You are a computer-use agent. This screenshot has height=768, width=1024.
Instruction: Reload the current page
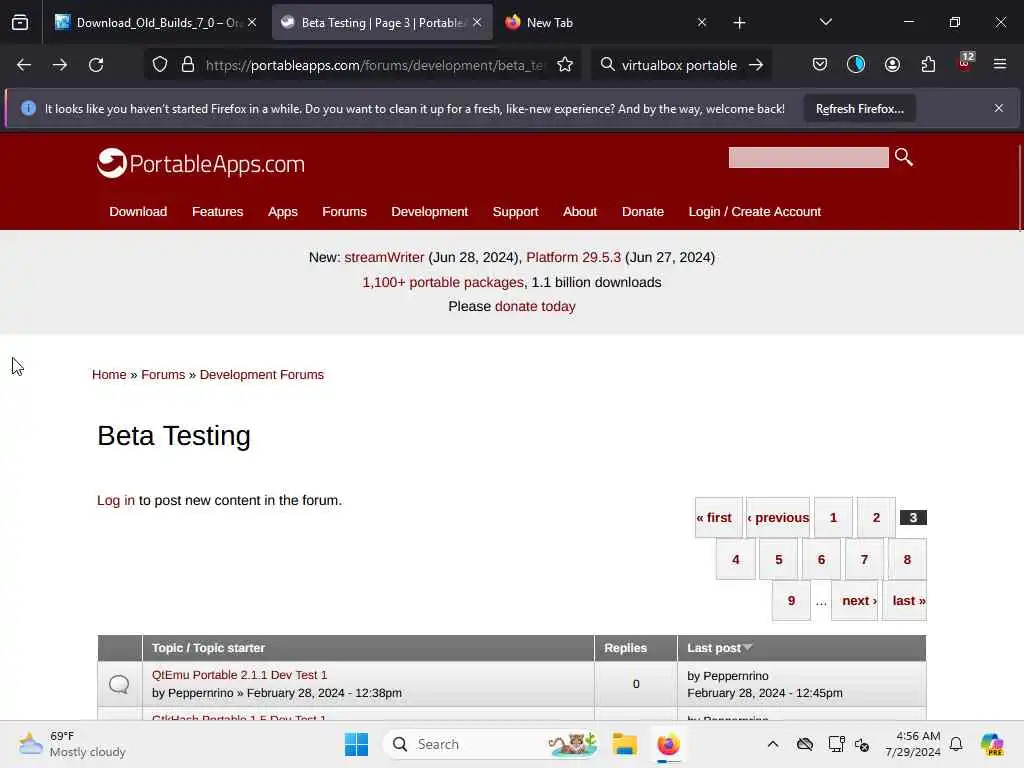click(x=96, y=65)
